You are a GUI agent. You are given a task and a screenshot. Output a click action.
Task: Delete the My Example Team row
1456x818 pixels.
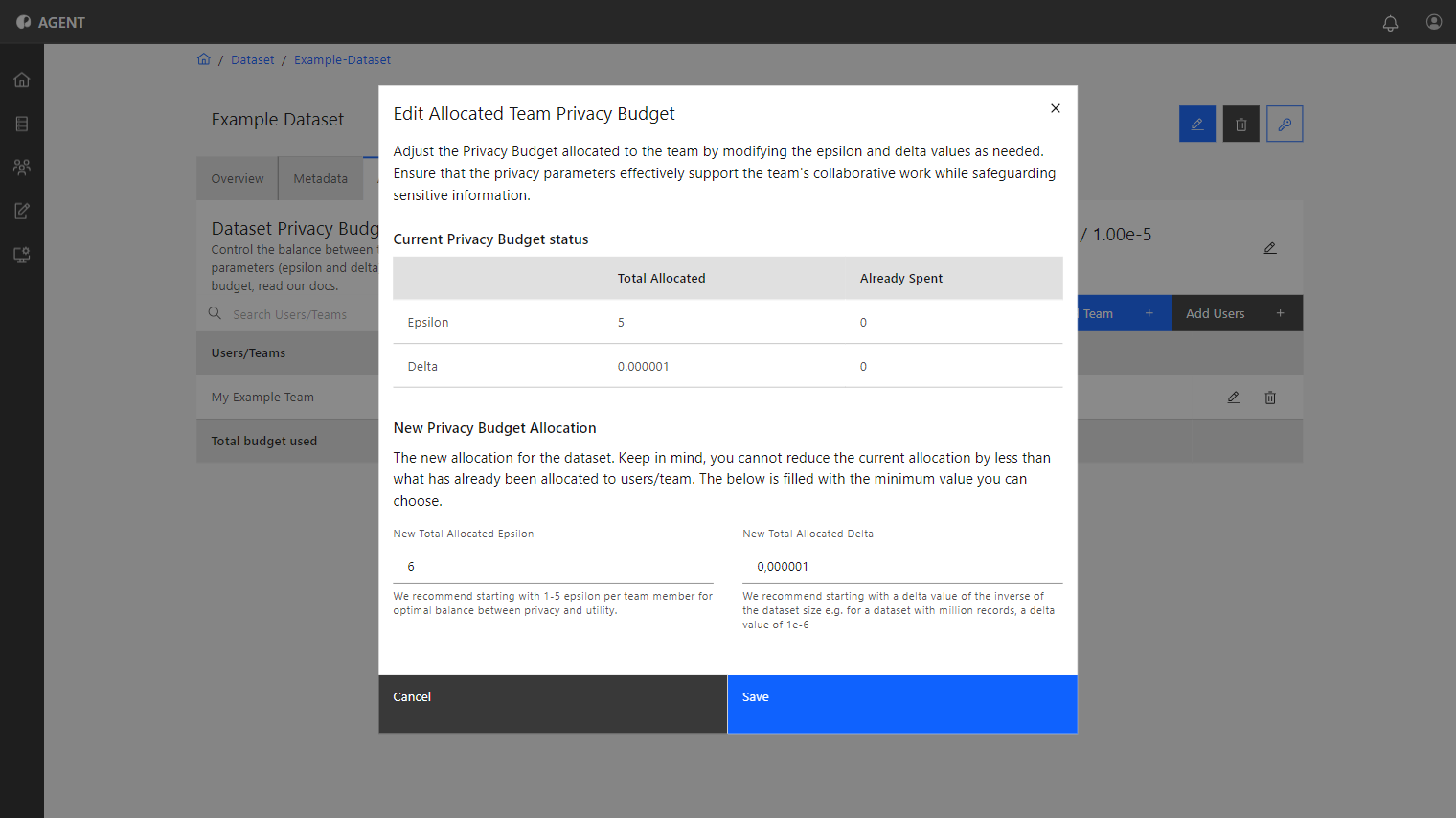[x=1270, y=398]
